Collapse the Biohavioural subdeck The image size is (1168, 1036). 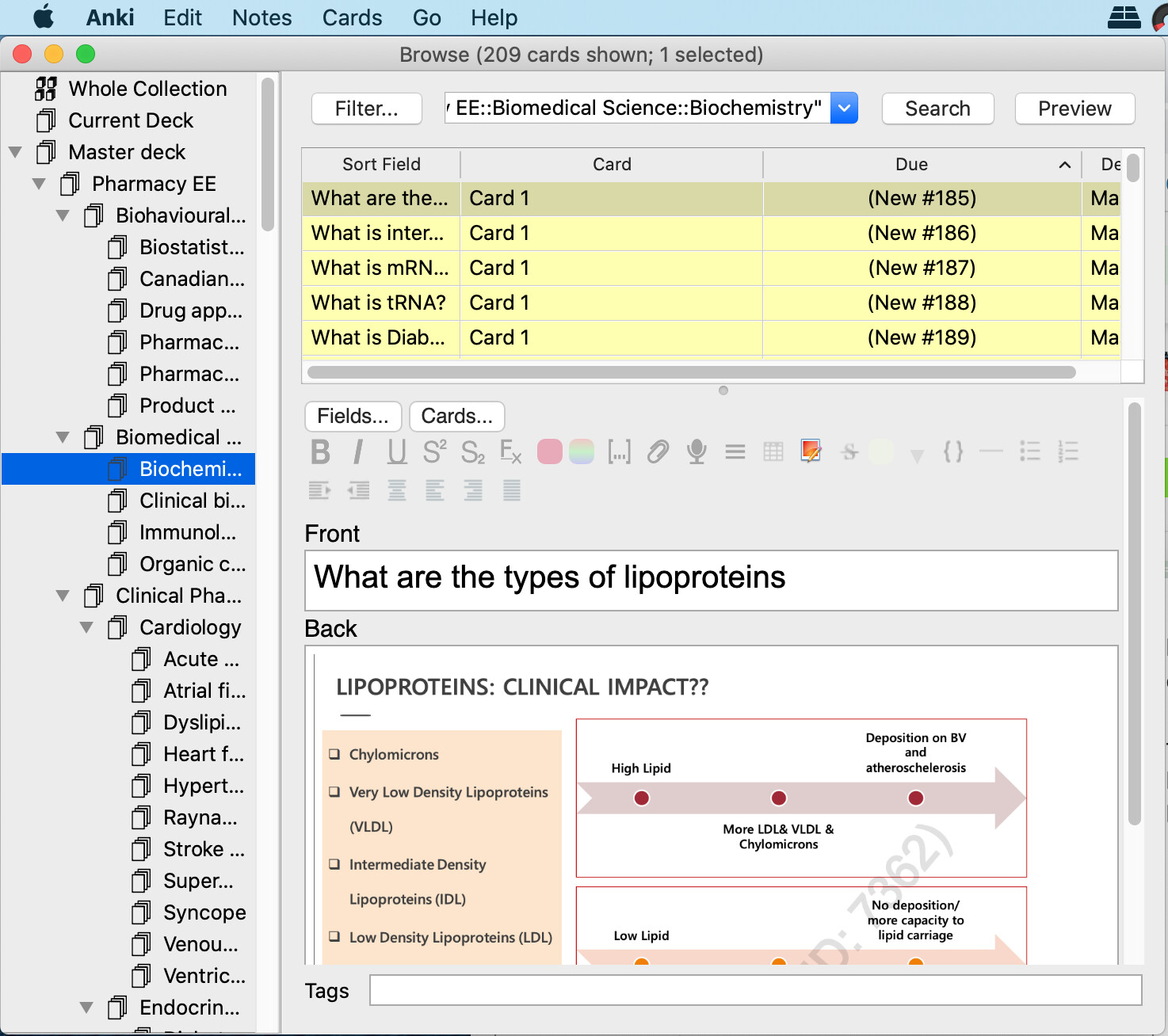63,215
